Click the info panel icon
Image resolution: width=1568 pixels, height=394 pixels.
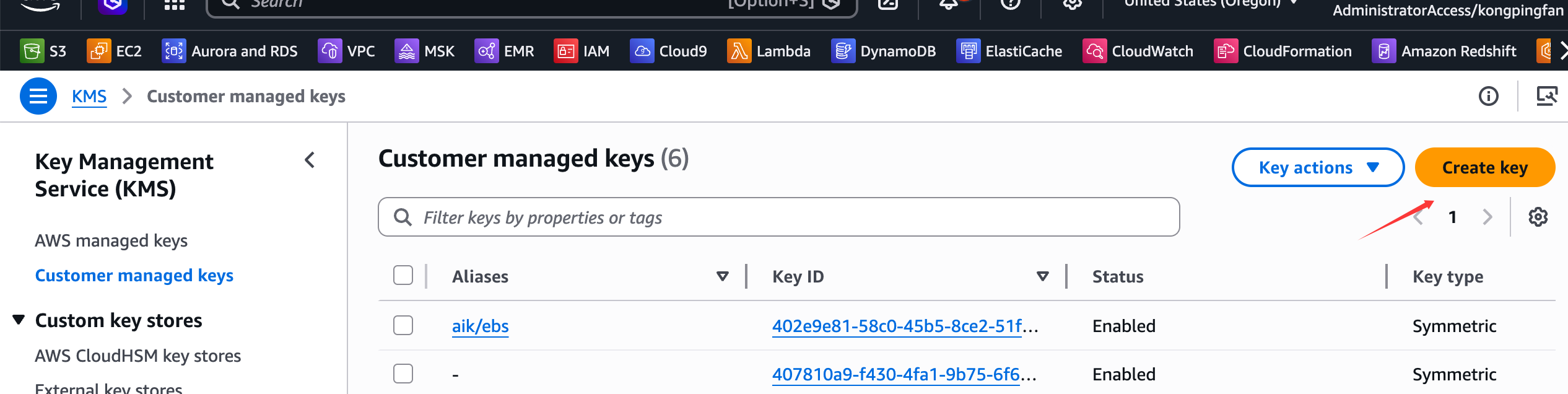(1488, 96)
